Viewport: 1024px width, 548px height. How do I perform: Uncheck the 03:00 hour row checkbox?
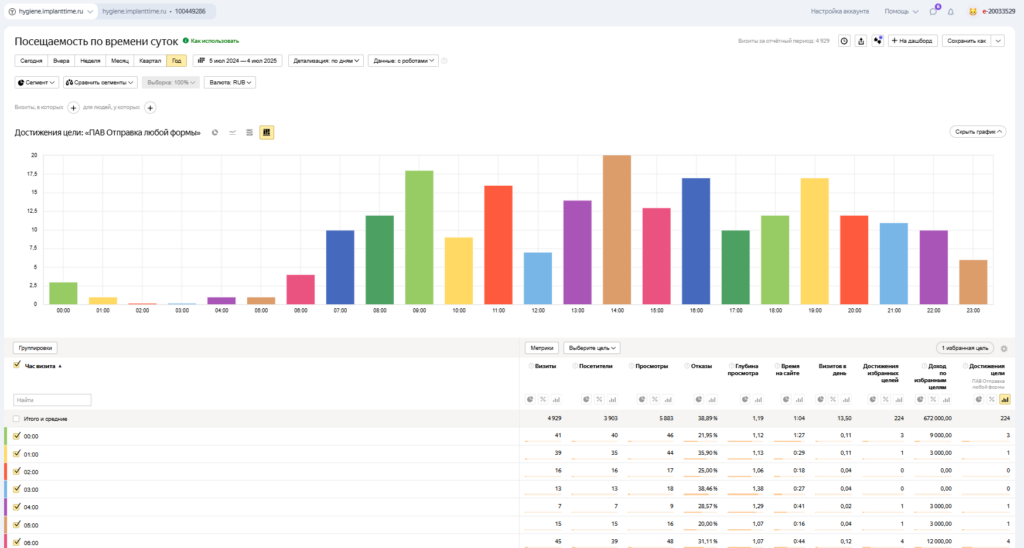(17, 489)
